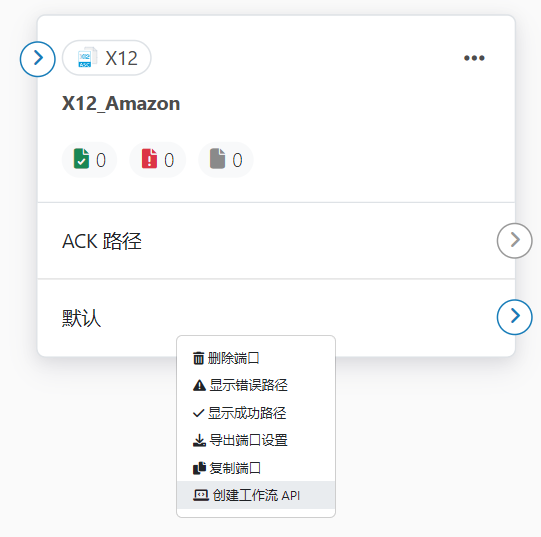
Task: Click the X12_Amazon port title
Action: click(x=121, y=104)
